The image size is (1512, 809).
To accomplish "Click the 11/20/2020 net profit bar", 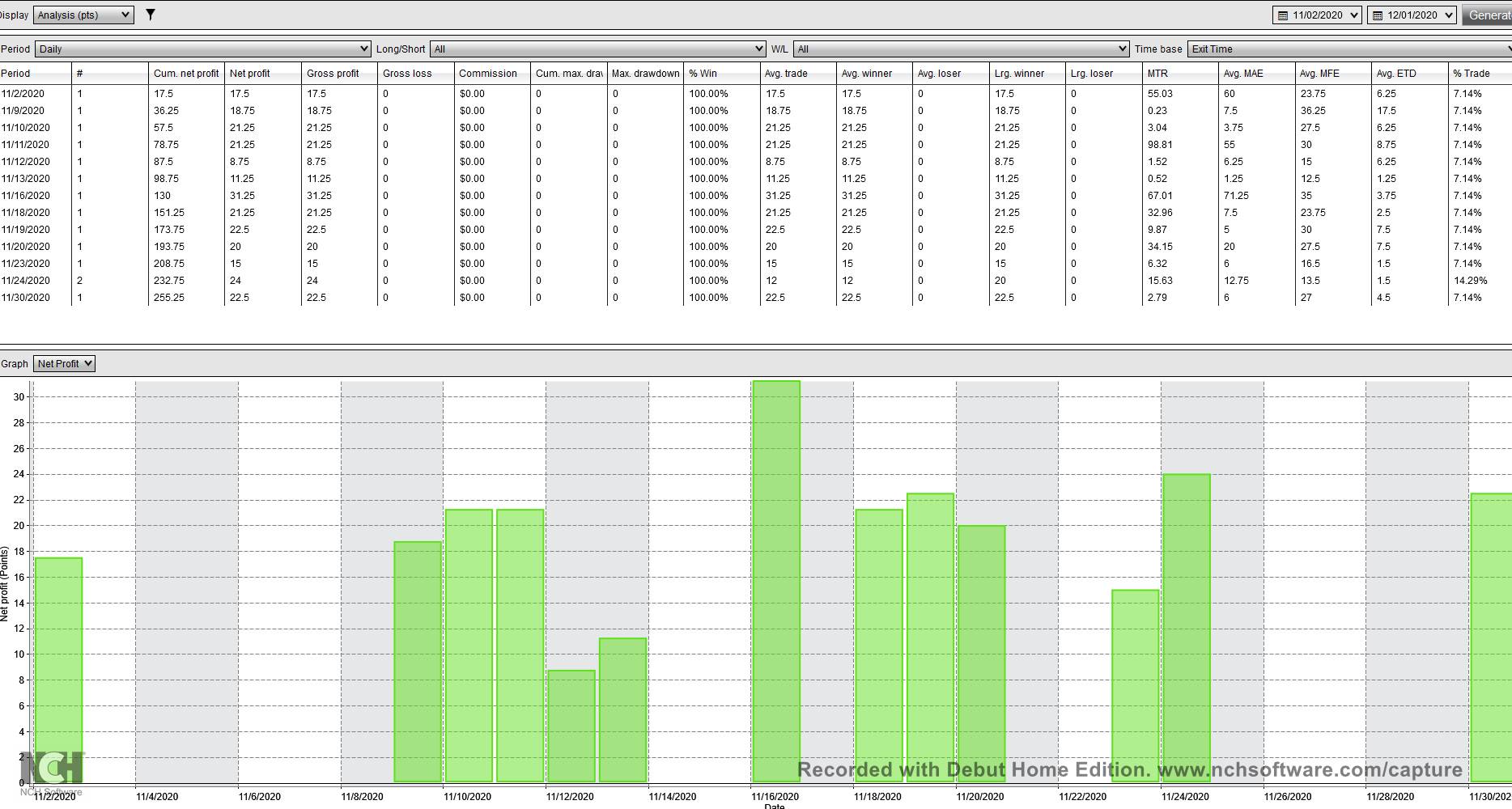I will pyautogui.click(x=982, y=654).
